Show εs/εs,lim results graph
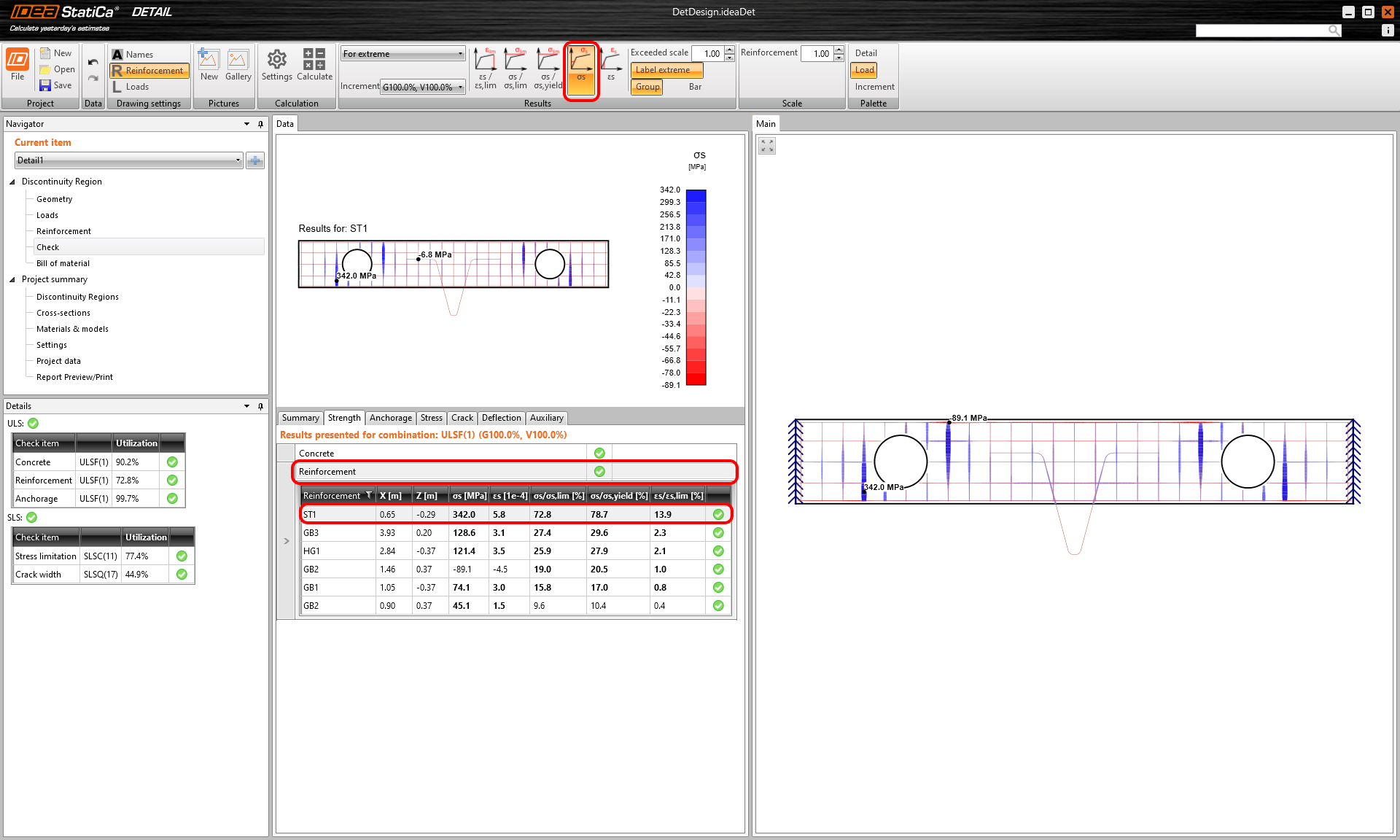This screenshot has height=840, width=1400. (485, 67)
